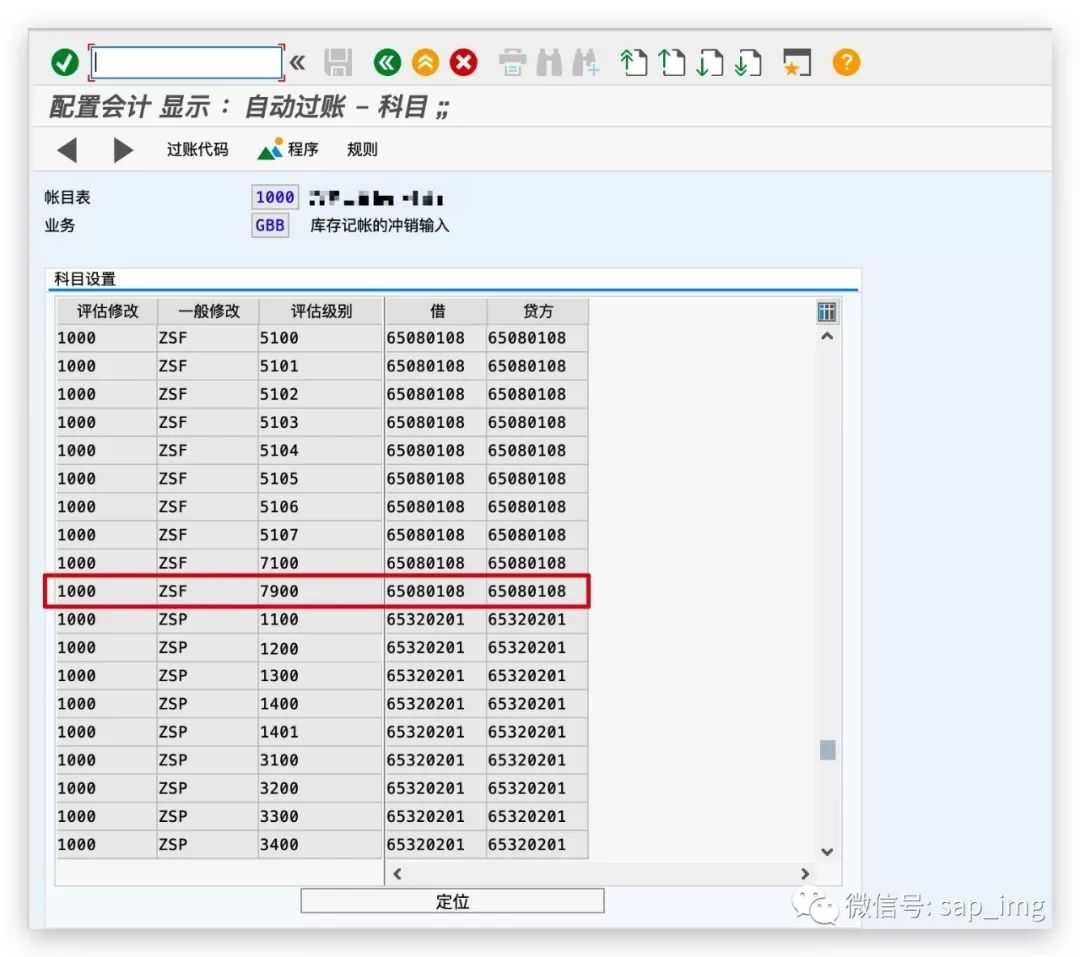Screen dimensions: 1080x957
Task: Click the next entry right triangle
Action: [x=123, y=150]
